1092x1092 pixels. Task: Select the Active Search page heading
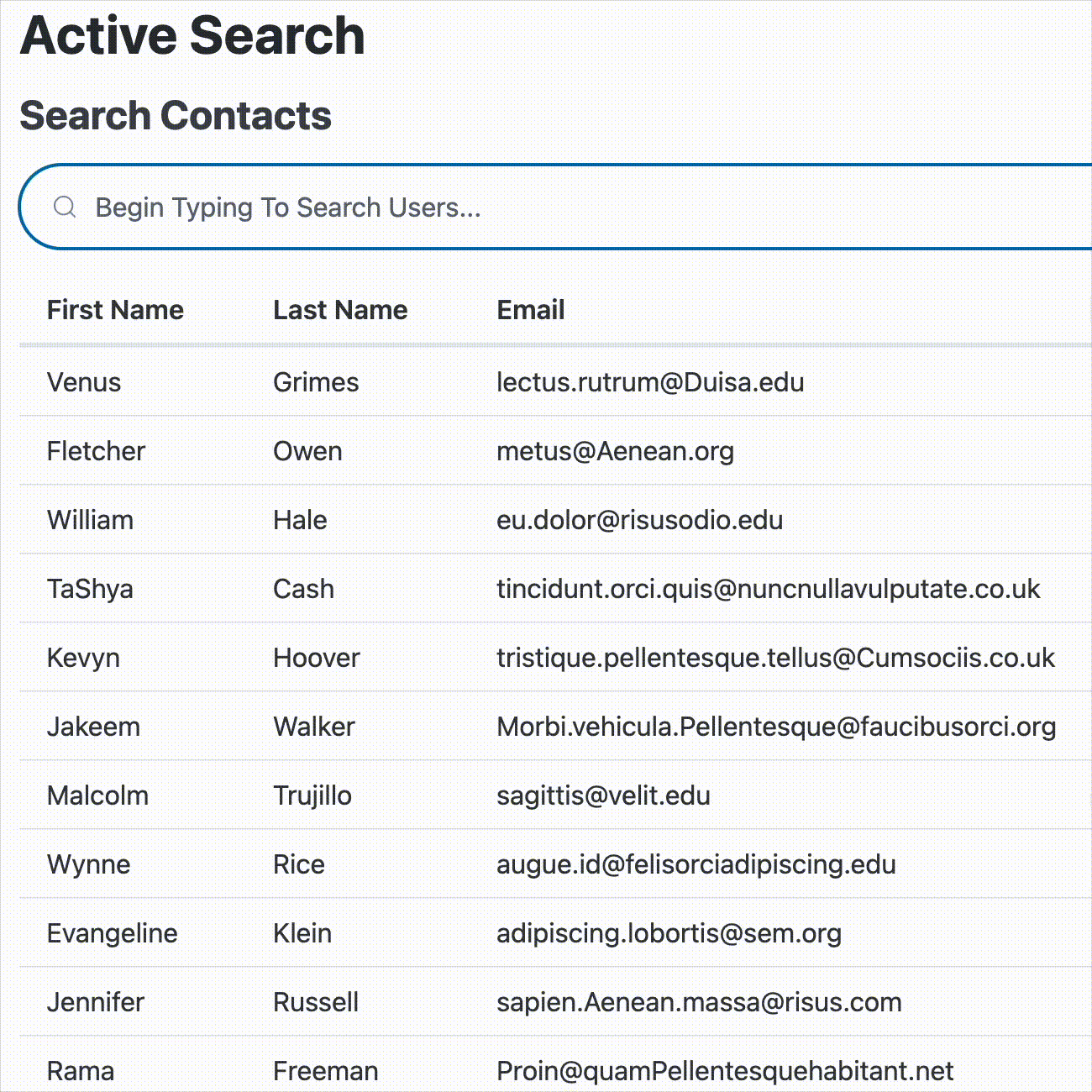coord(192,36)
